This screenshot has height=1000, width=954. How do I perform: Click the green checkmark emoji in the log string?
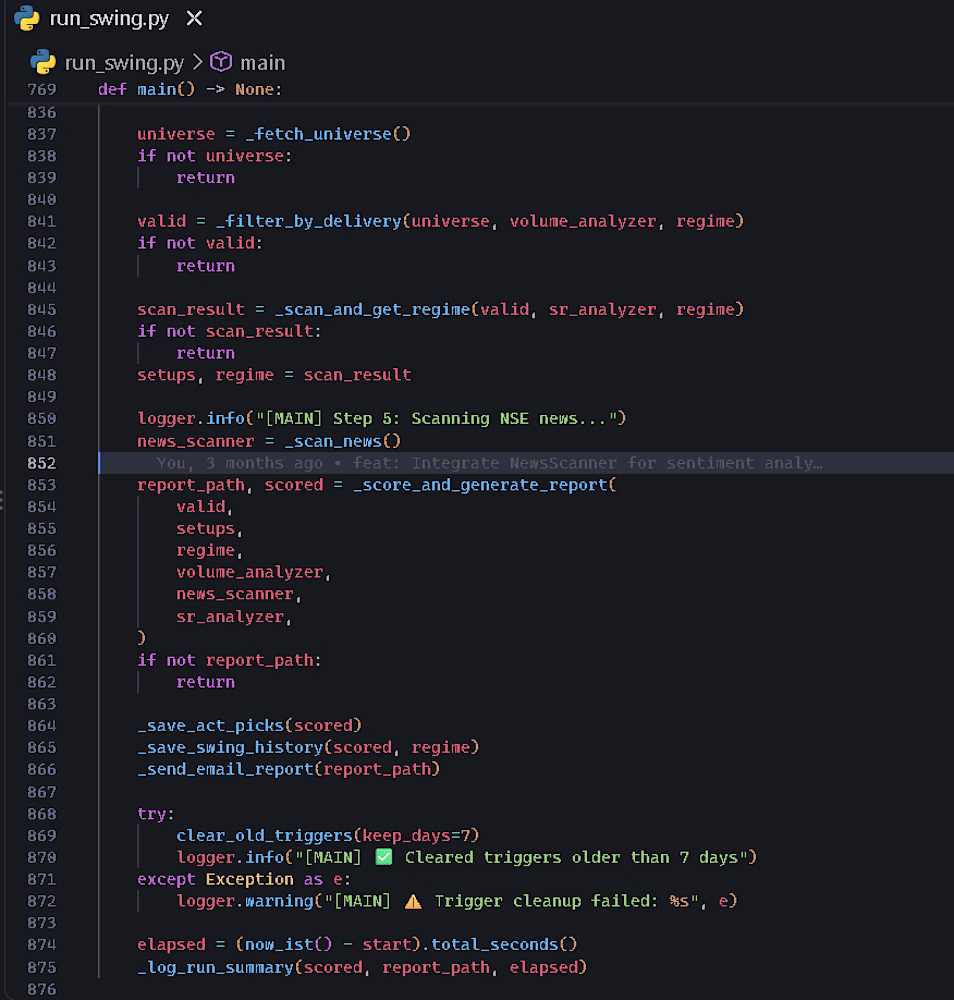click(x=384, y=857)
